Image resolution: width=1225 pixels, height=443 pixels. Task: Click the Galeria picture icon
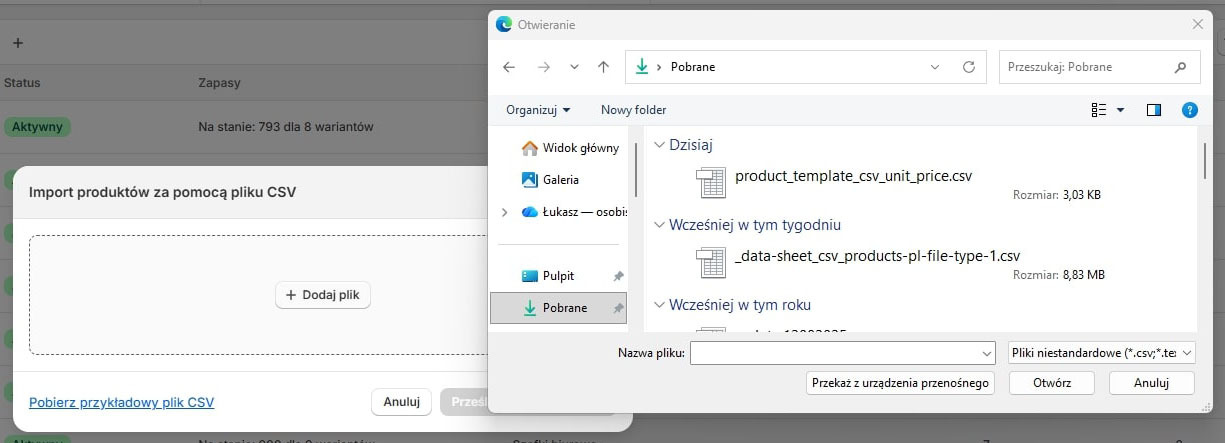pyautogui.click(x=530, y=180)
